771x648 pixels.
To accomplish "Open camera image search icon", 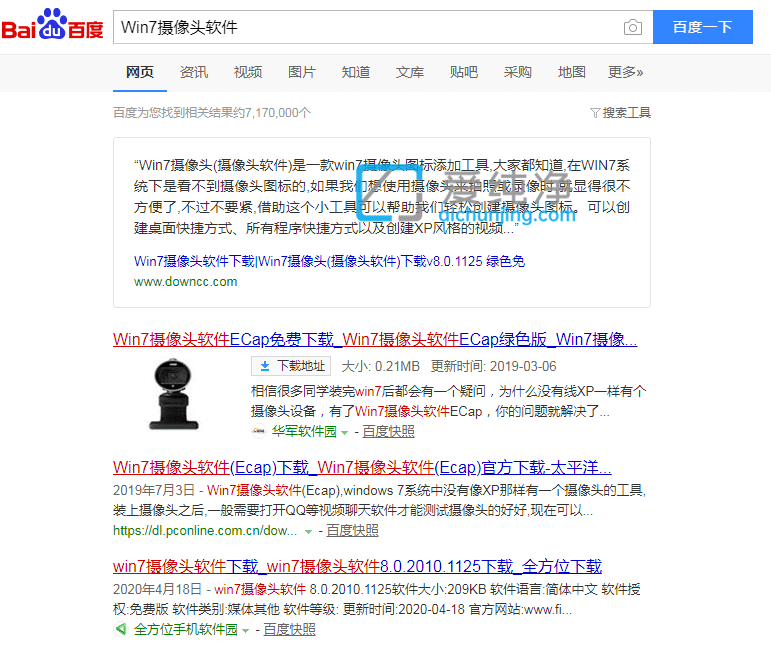I will (x=632, y=27).
